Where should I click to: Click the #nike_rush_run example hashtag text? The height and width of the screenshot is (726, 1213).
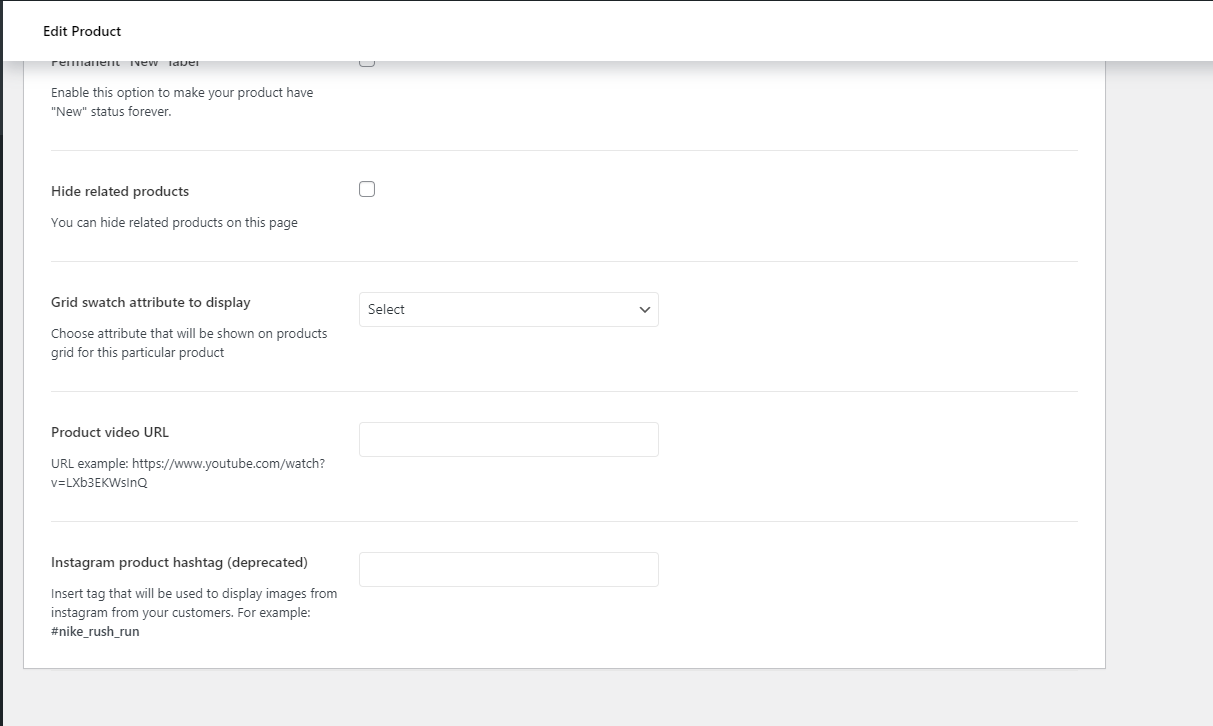point(95,632)
